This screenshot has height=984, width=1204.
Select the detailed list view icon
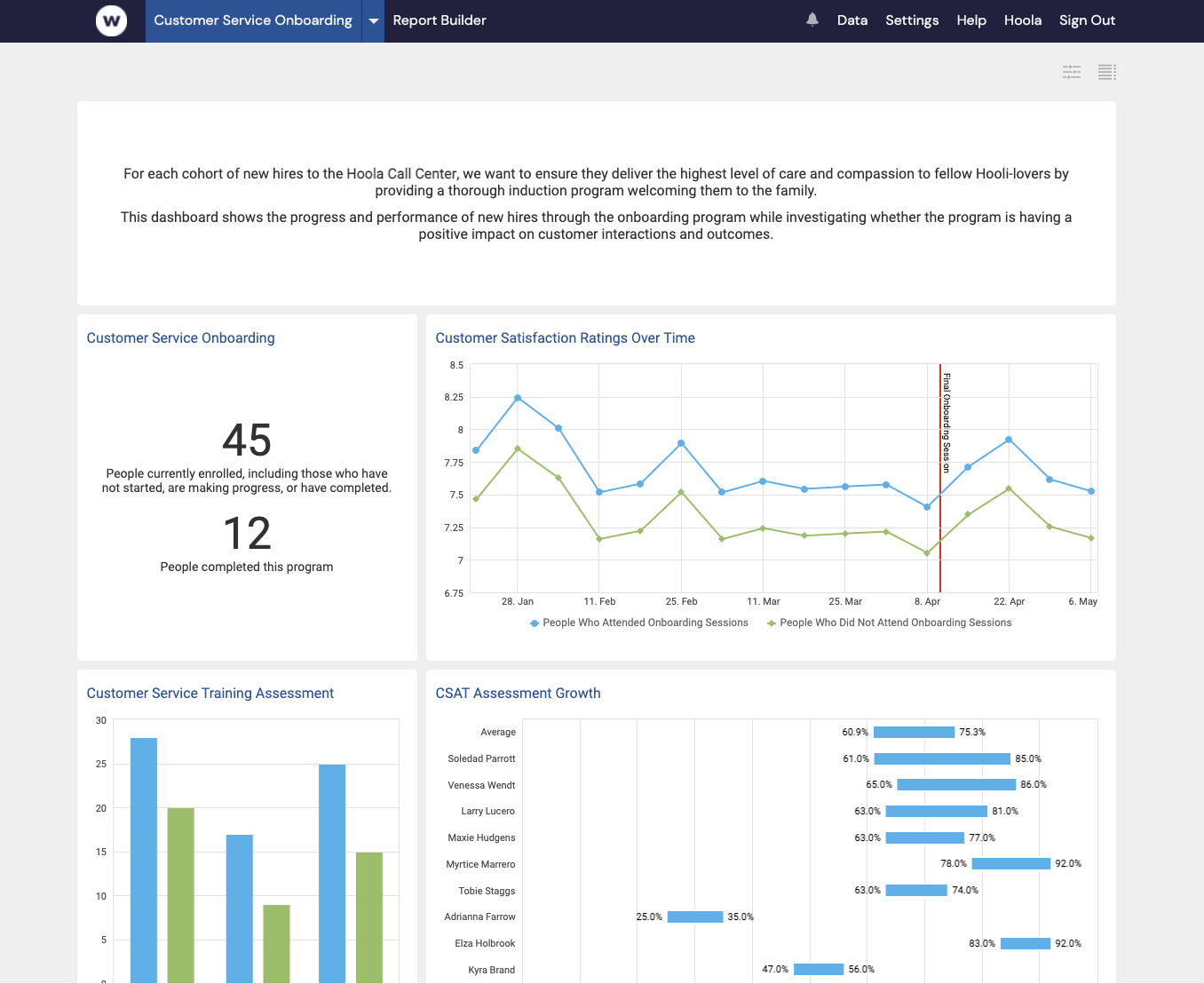(x=1106, y=72)
